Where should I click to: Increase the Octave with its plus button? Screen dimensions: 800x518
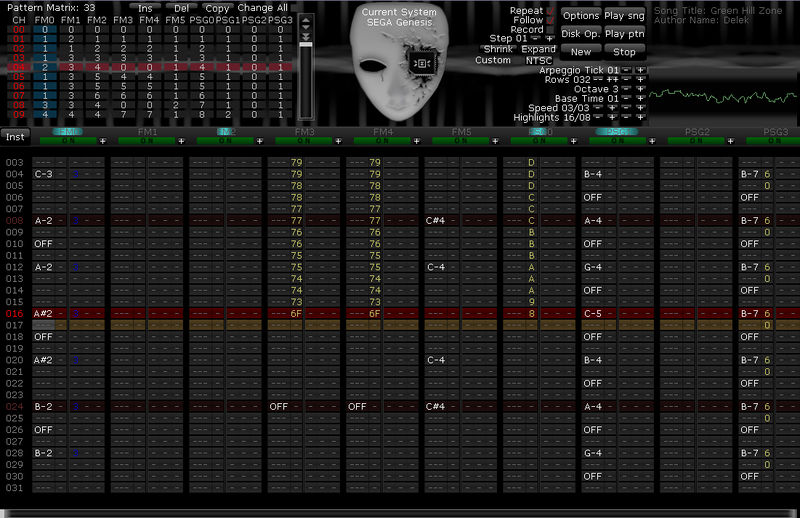[640, 89]
